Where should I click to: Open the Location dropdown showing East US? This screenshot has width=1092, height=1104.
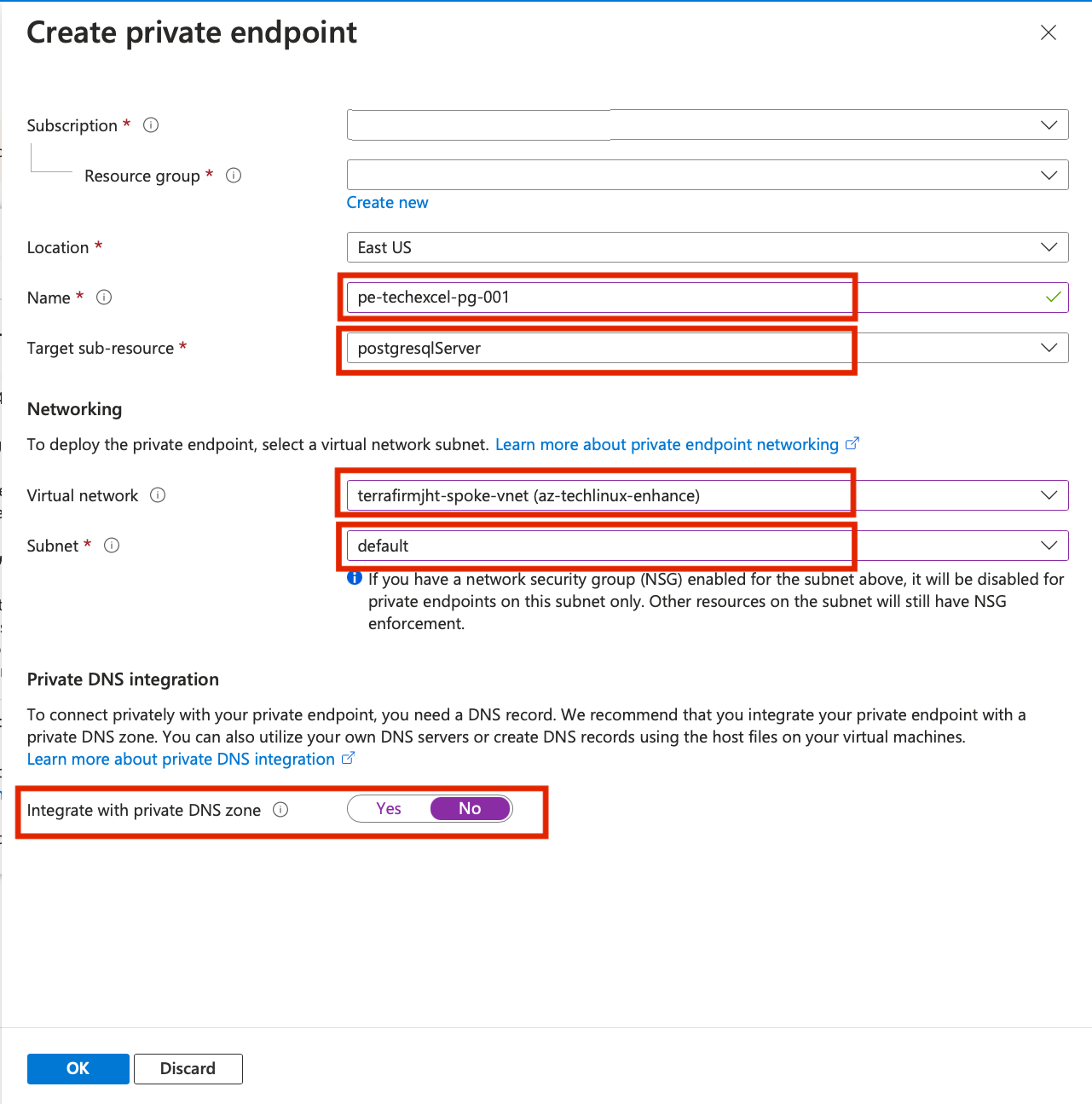point(707,247)
